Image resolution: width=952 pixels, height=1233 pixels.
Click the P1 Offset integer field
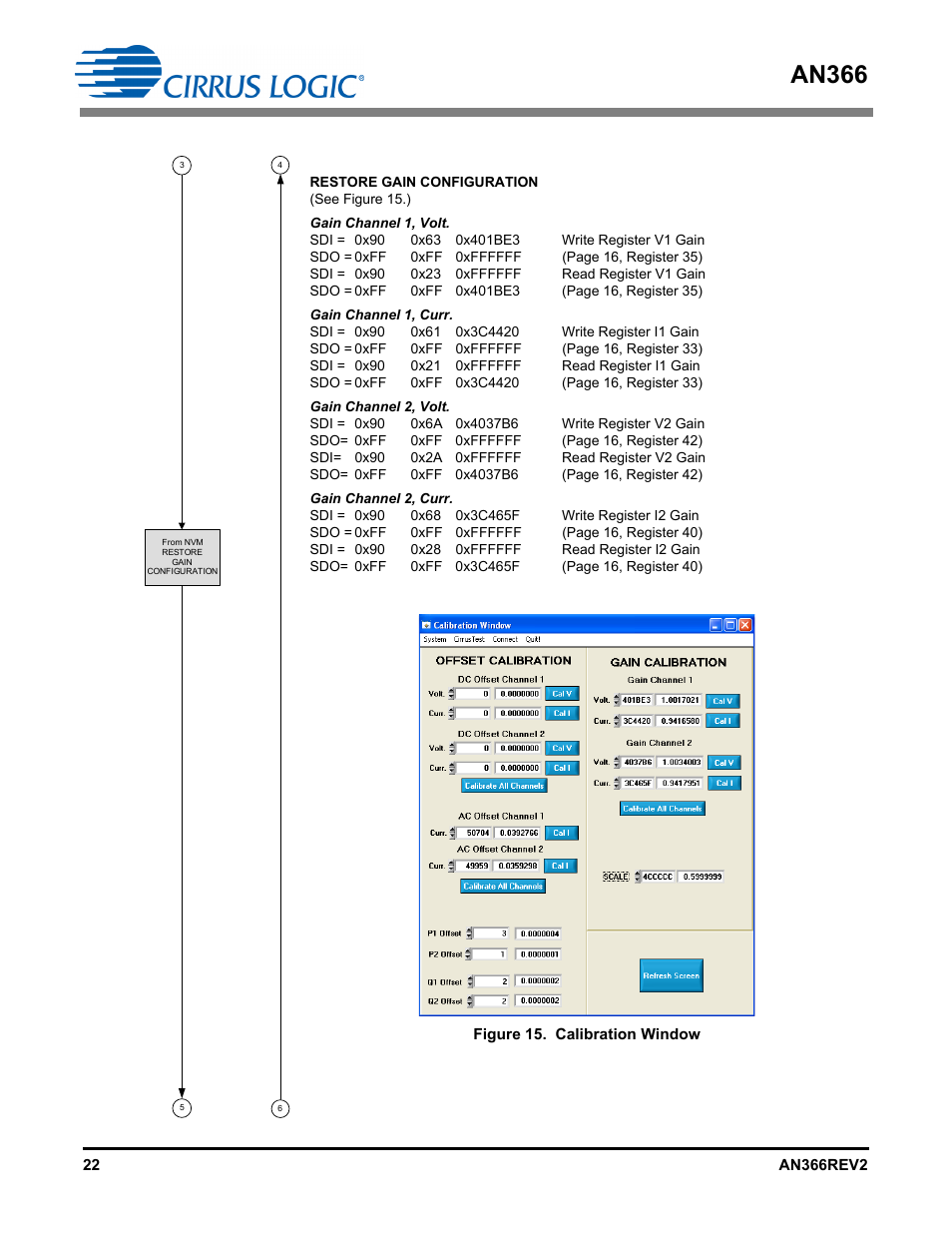pos(492,933)
